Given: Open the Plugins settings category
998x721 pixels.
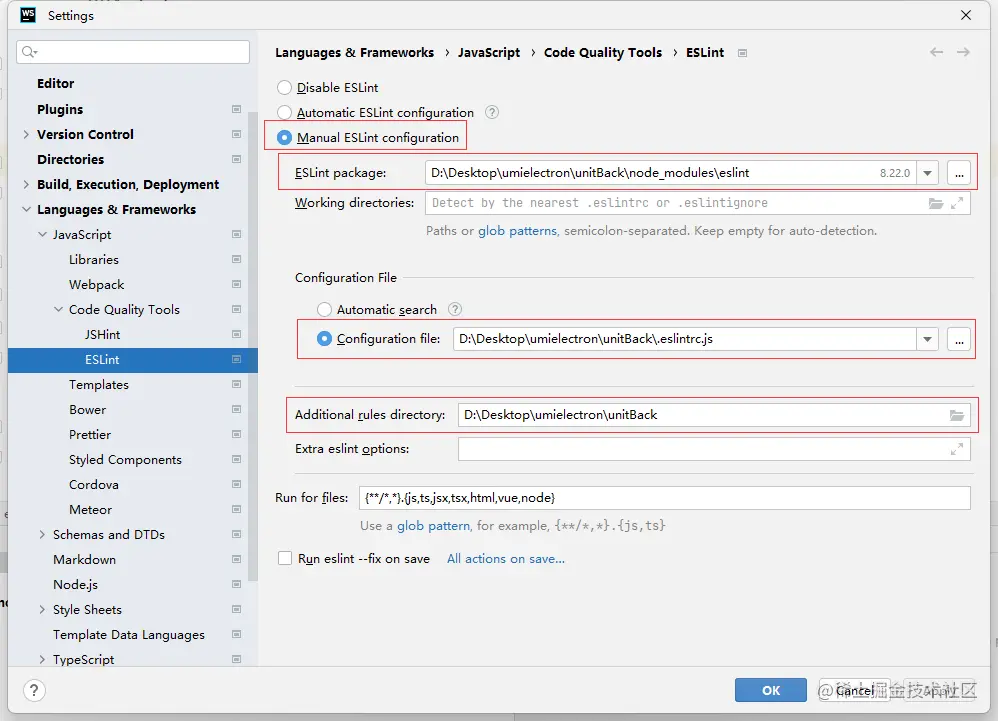Looking at the screenshot, I should pos(60,109).
